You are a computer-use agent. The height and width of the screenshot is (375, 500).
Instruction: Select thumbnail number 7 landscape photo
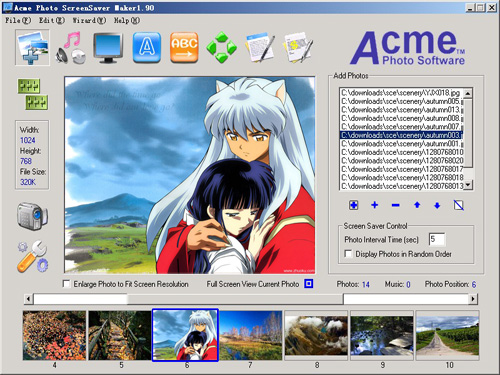(251, 335)
